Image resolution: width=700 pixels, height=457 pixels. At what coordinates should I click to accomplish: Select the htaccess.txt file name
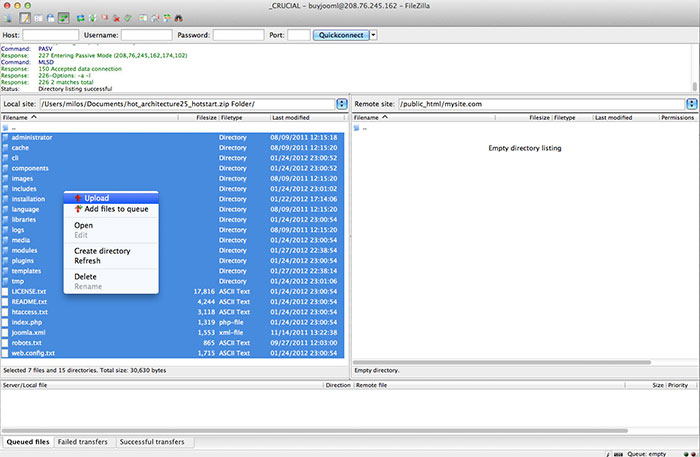(x=30, y=312)
